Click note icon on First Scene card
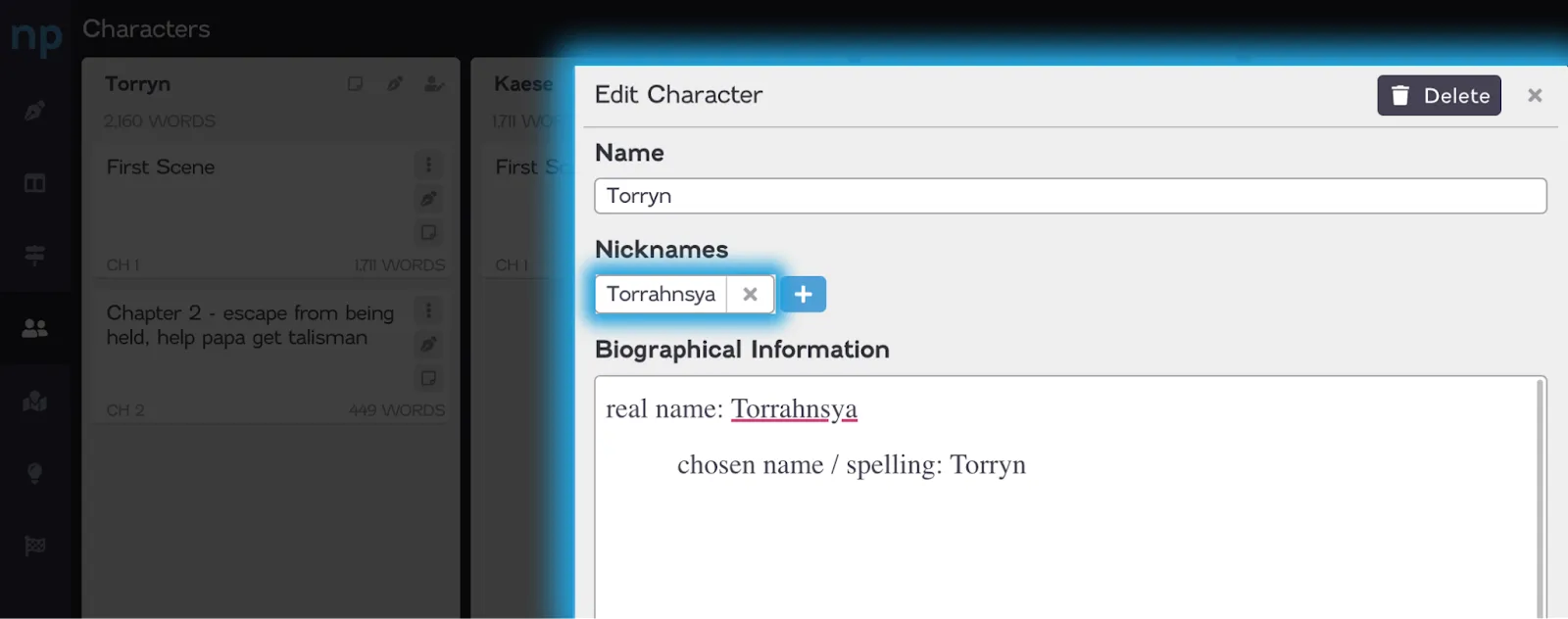1568x619 pixels. click(x=428, y=233)
